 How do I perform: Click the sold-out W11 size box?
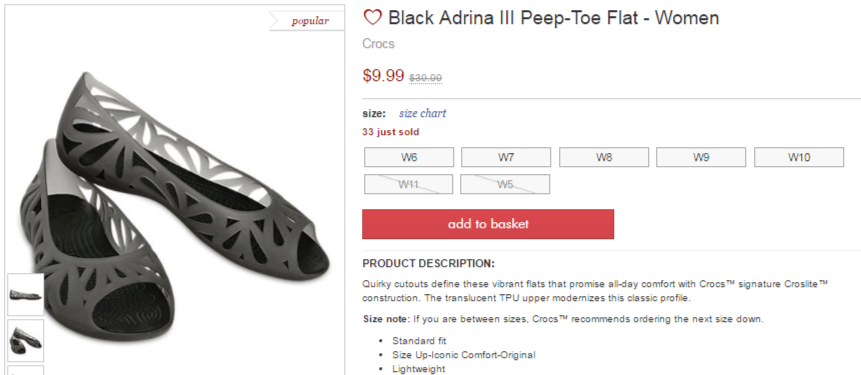tap(409, 184)
